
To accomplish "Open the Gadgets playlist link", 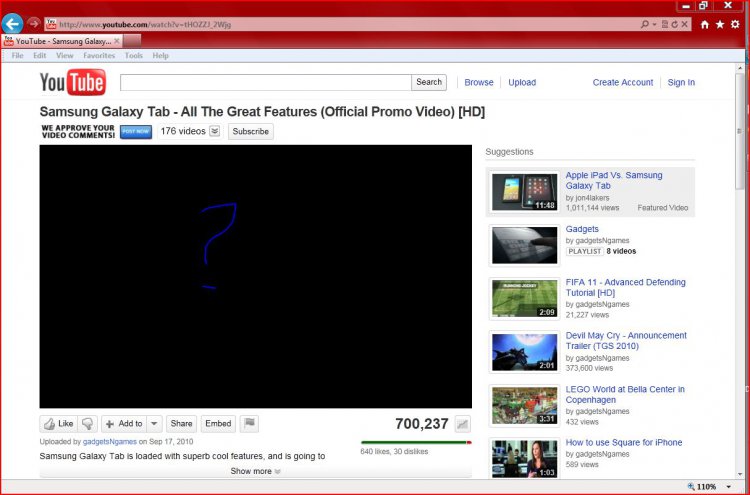I will point(582,229).
